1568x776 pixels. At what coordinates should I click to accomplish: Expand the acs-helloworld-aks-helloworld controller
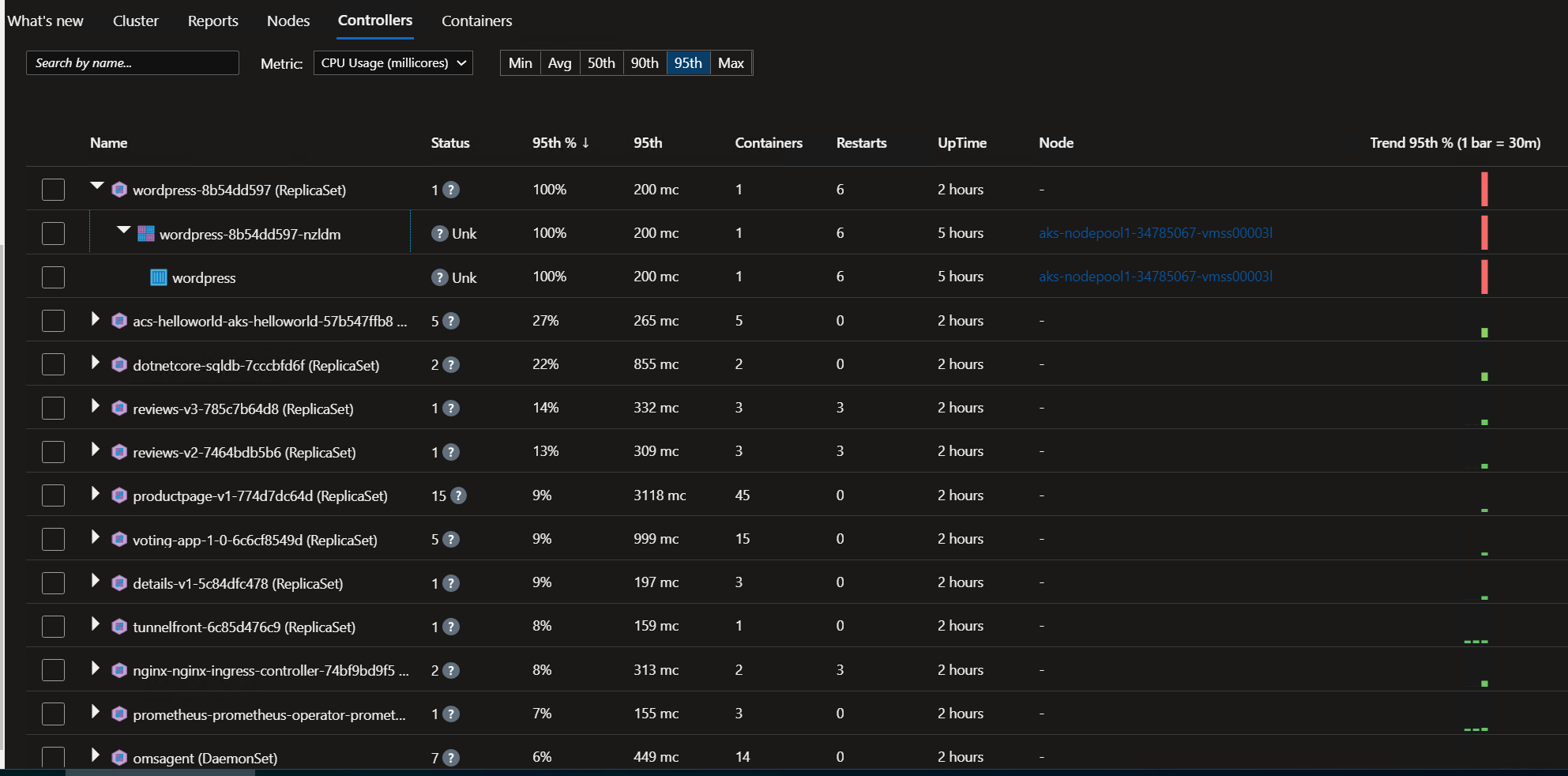point(95,321)
